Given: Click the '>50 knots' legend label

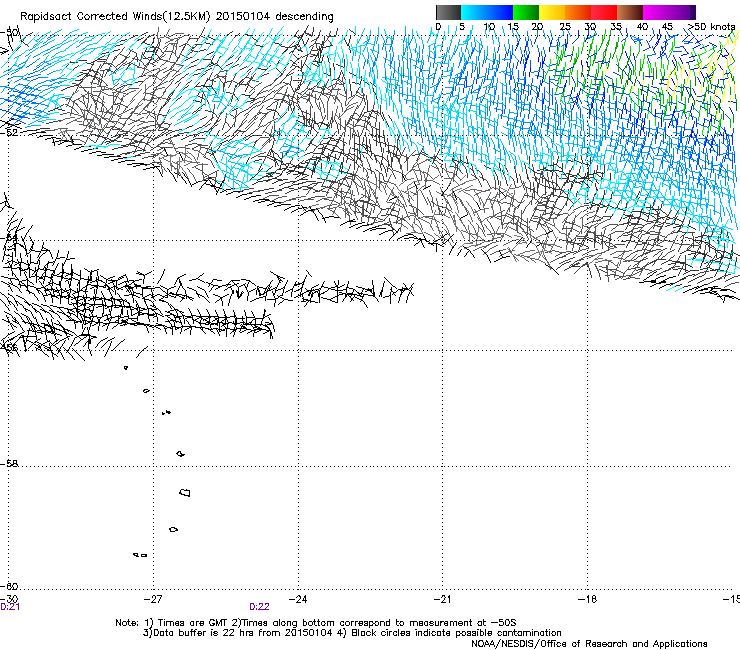Looking at the screenshot, I should click(711, 27).
